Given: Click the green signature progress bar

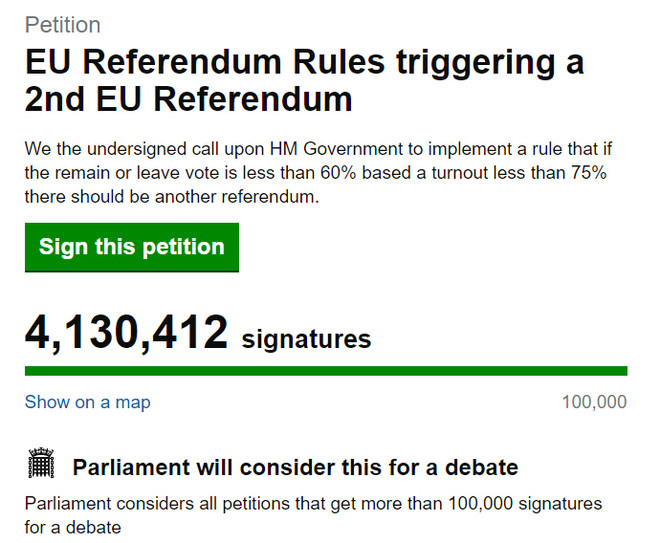Looking at the screenshot, I should coord(326,371).
